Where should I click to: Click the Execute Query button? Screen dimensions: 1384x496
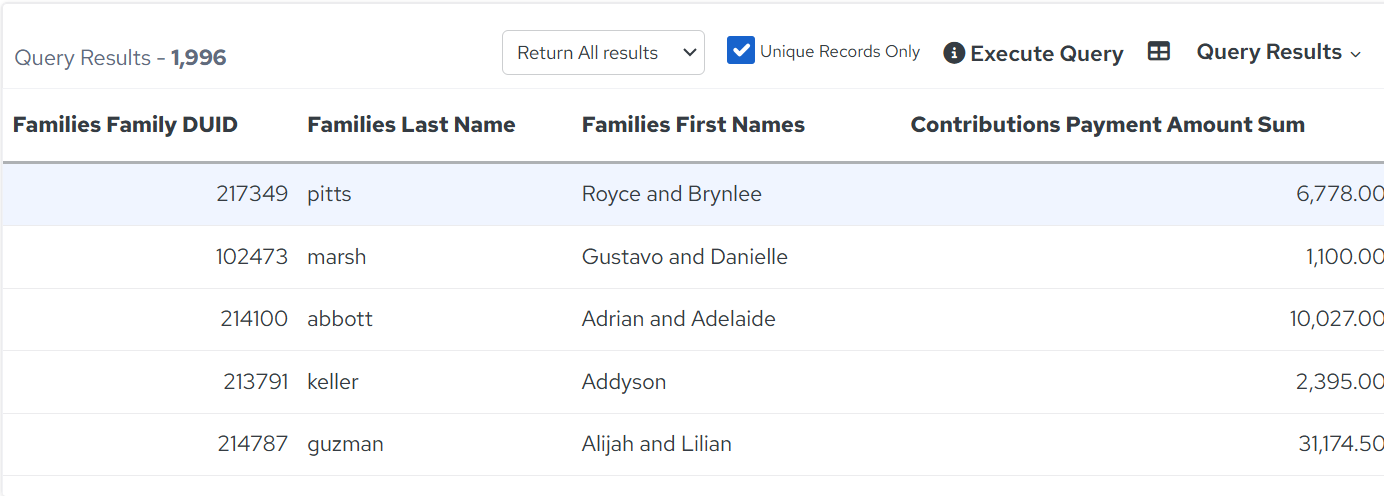[x=1034, y=53]
